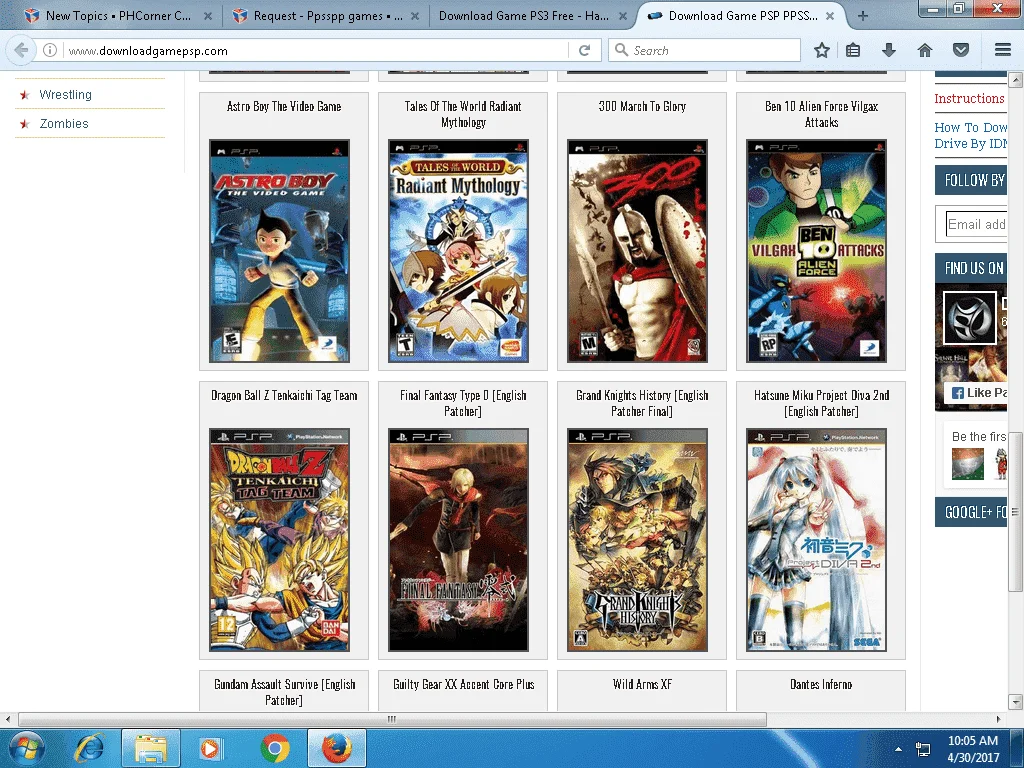Open the Wild Arms XF title link
The image size is (1024, 768).
[642, 684]
